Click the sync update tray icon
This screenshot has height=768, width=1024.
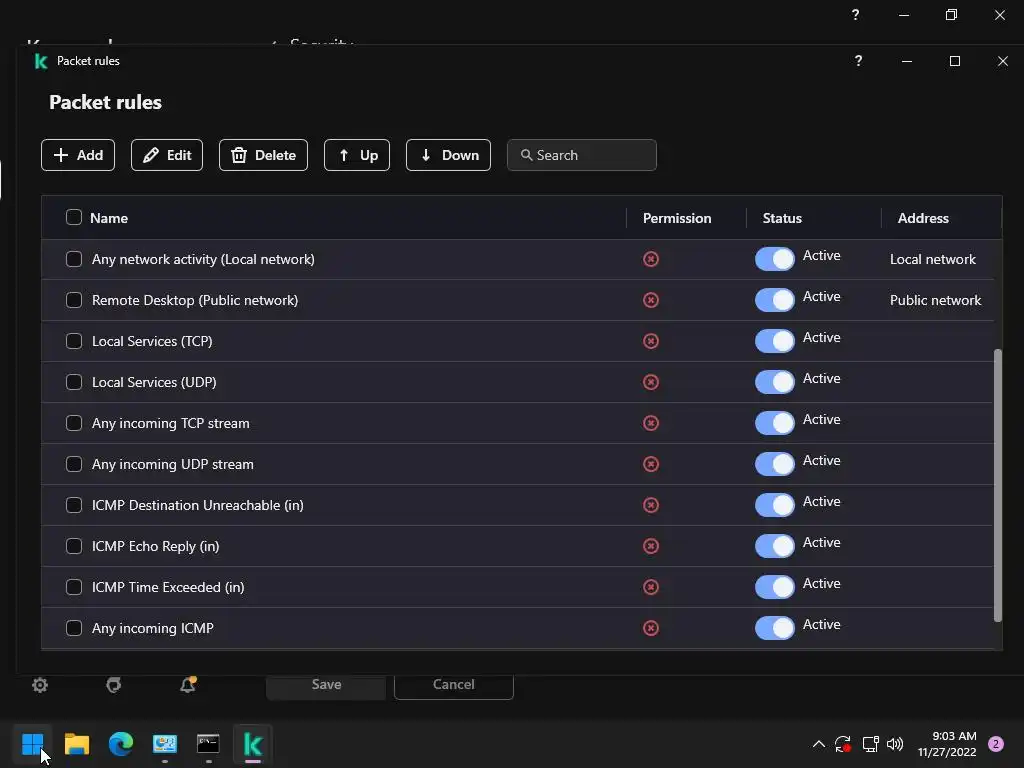(843, 744)
